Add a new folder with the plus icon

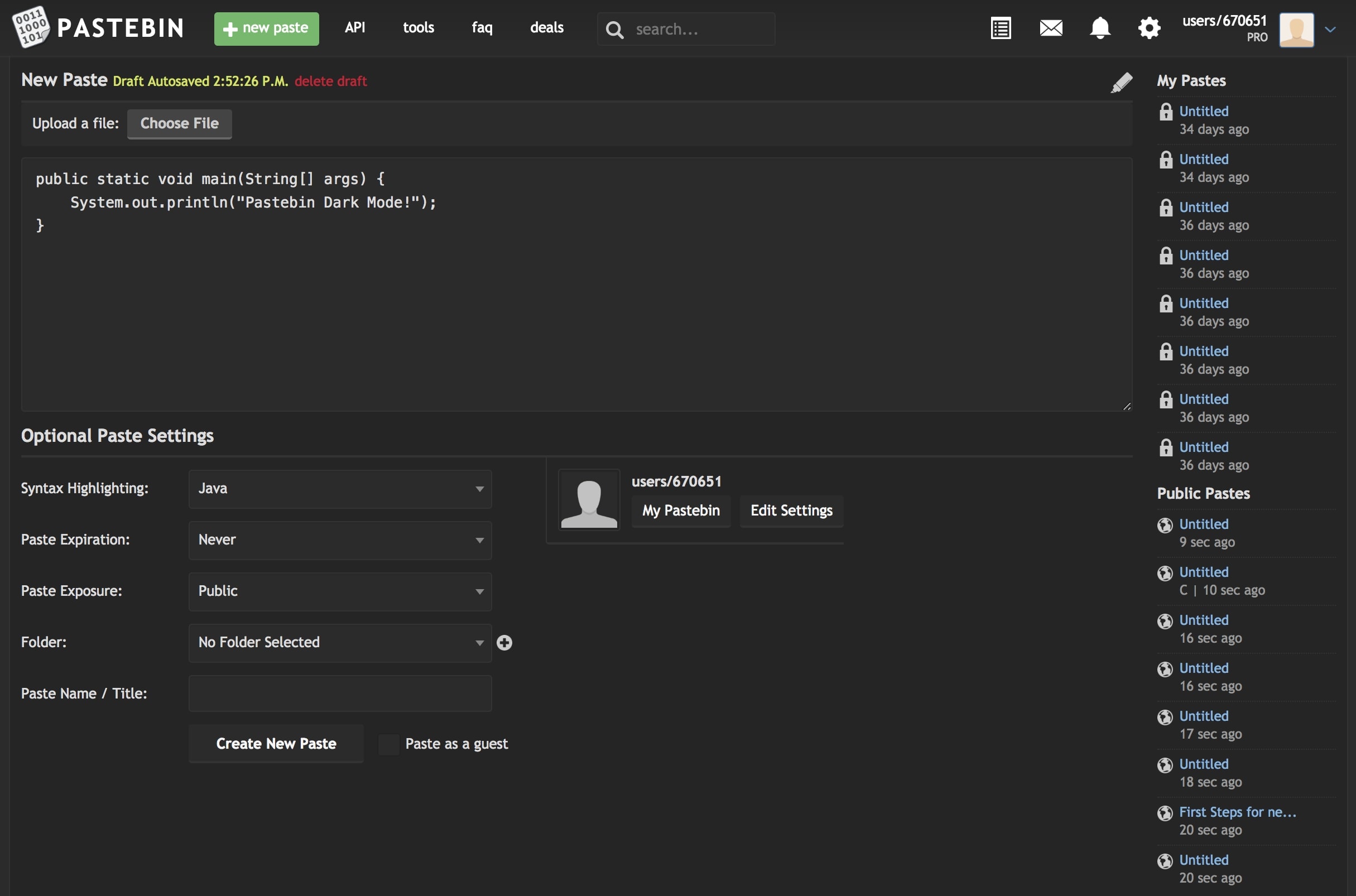click(504, 642)
